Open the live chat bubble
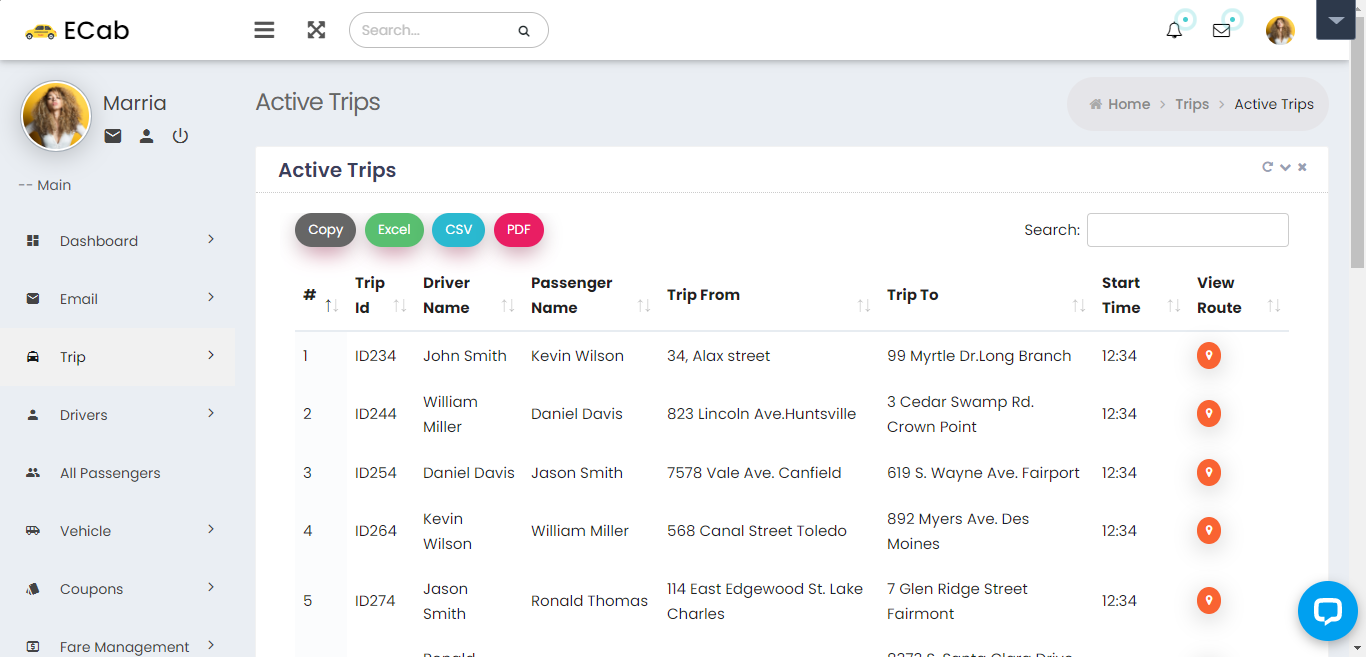Screen dimensions: 1366x657 coord(1327,610)
